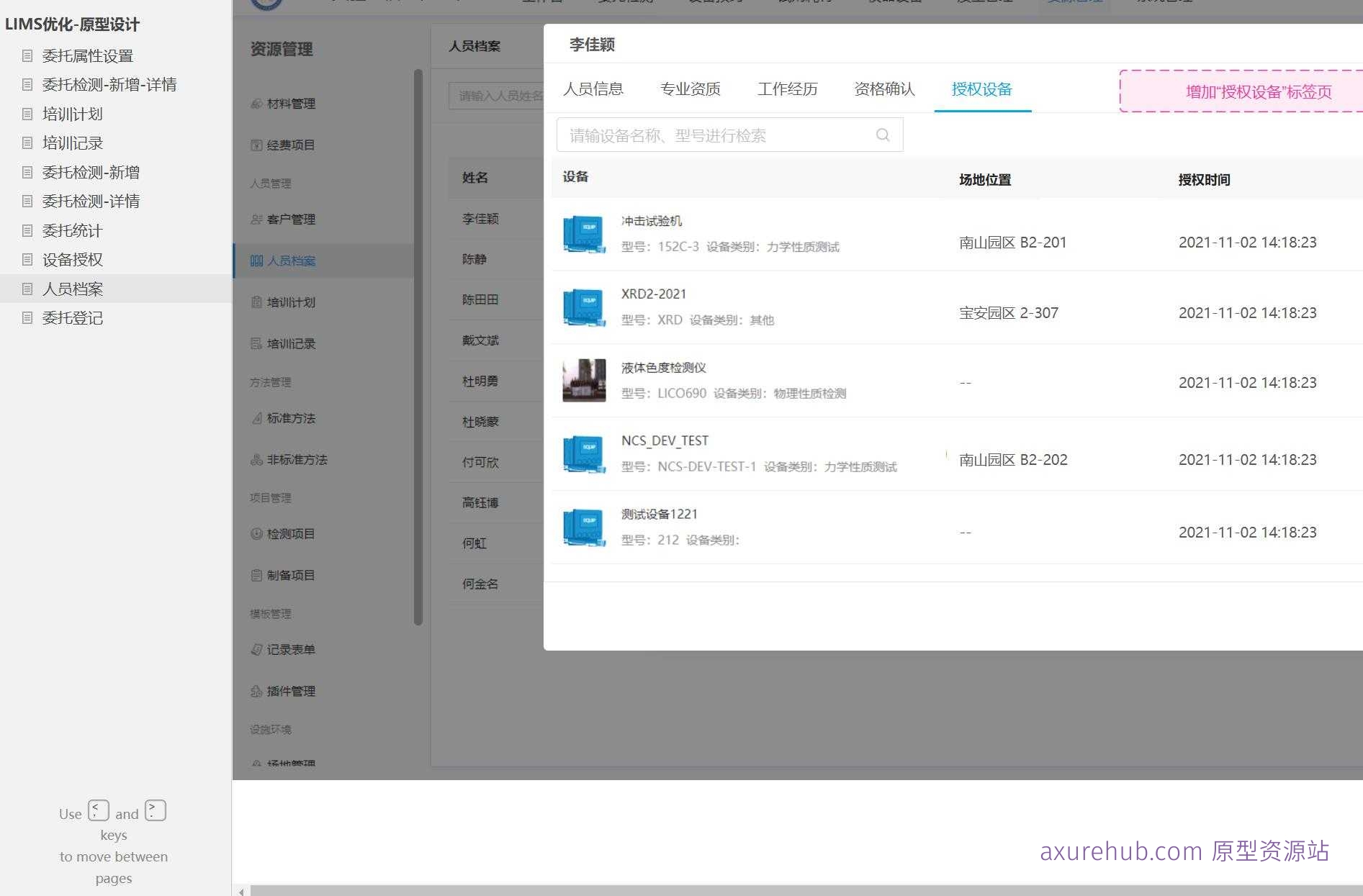Click the 液体色度检测仪 device name
Viewport: 1363px width, 896px height.
pyautogui.click(x=664, y=368)
